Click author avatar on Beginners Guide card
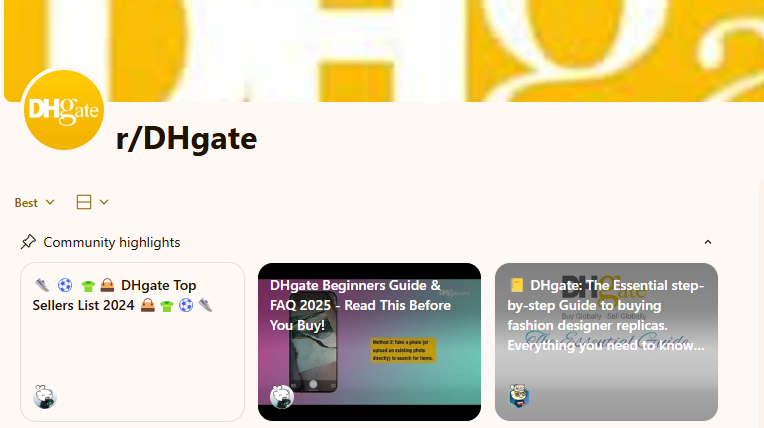The width and height of the screenshot is (764, 428). [282, 397]
